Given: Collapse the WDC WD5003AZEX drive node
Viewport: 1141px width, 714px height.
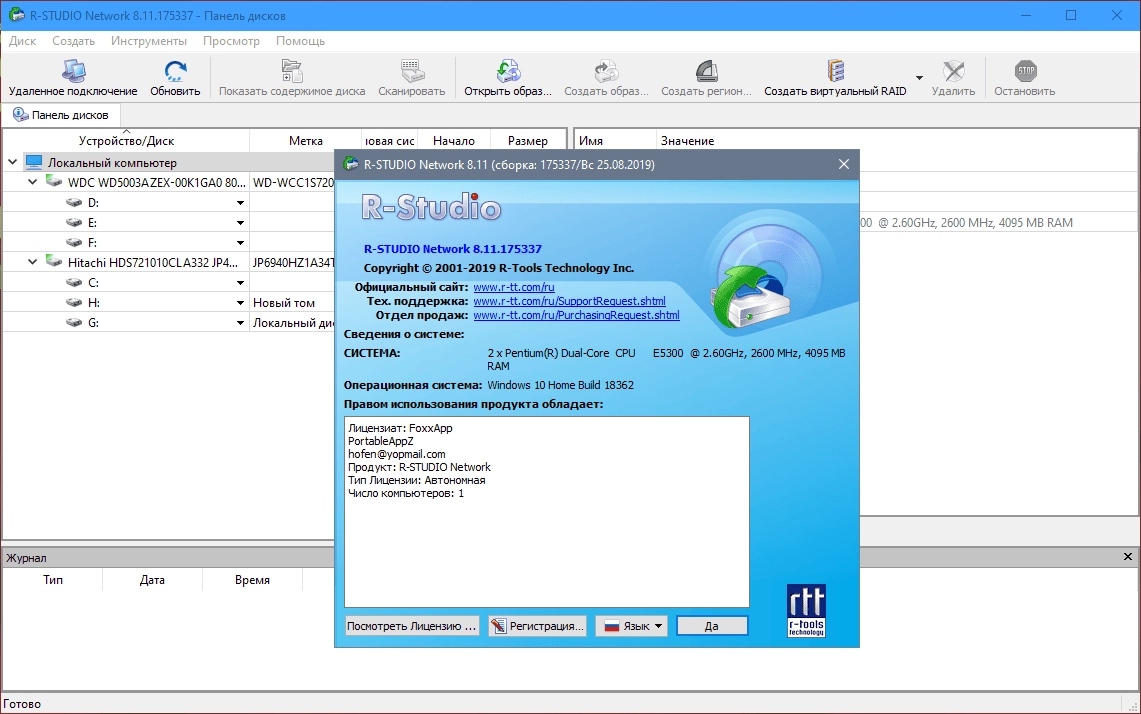Looking at the screenshot, I should [33, 182].
